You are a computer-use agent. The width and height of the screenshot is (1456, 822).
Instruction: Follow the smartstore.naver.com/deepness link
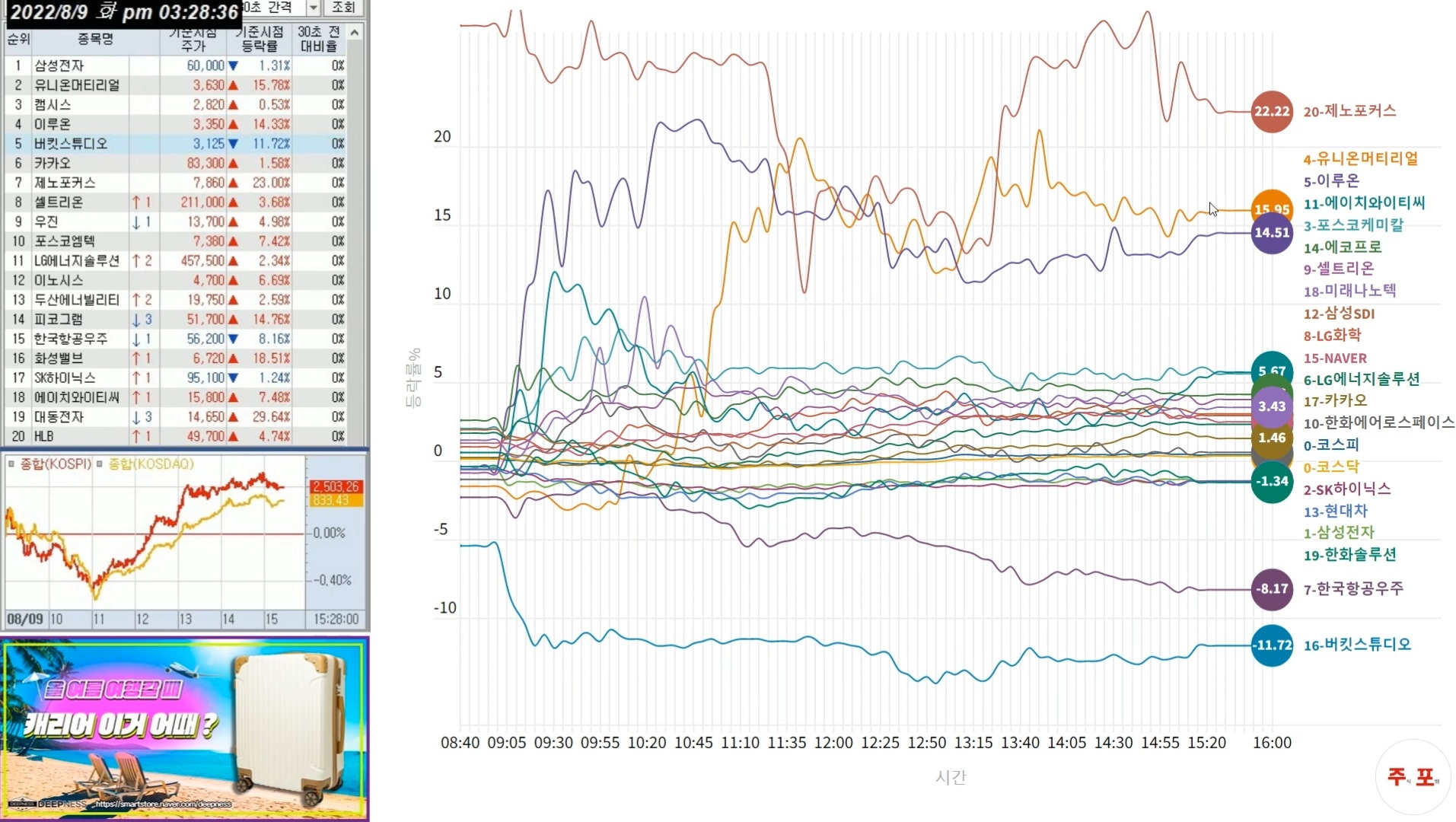click(x=163, y=804)
